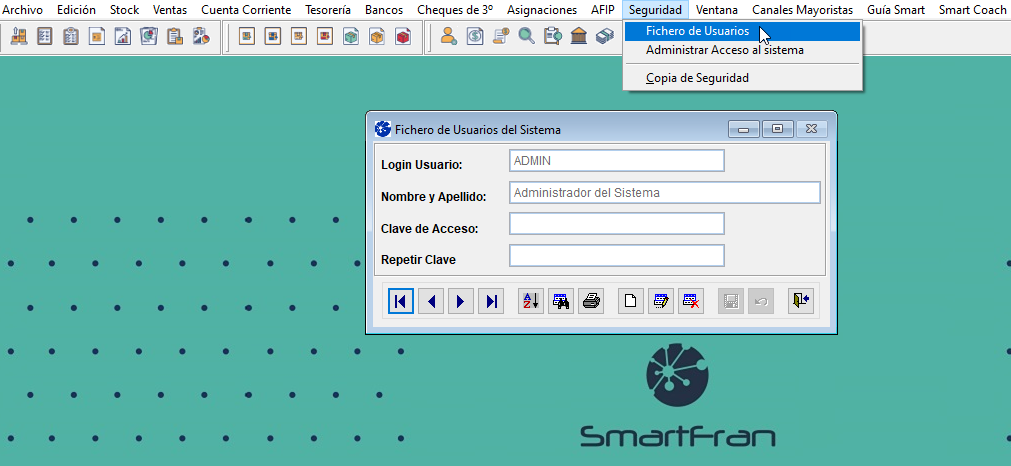
Task: Click the Login Usuario field
Action: [x=617, y=160]
